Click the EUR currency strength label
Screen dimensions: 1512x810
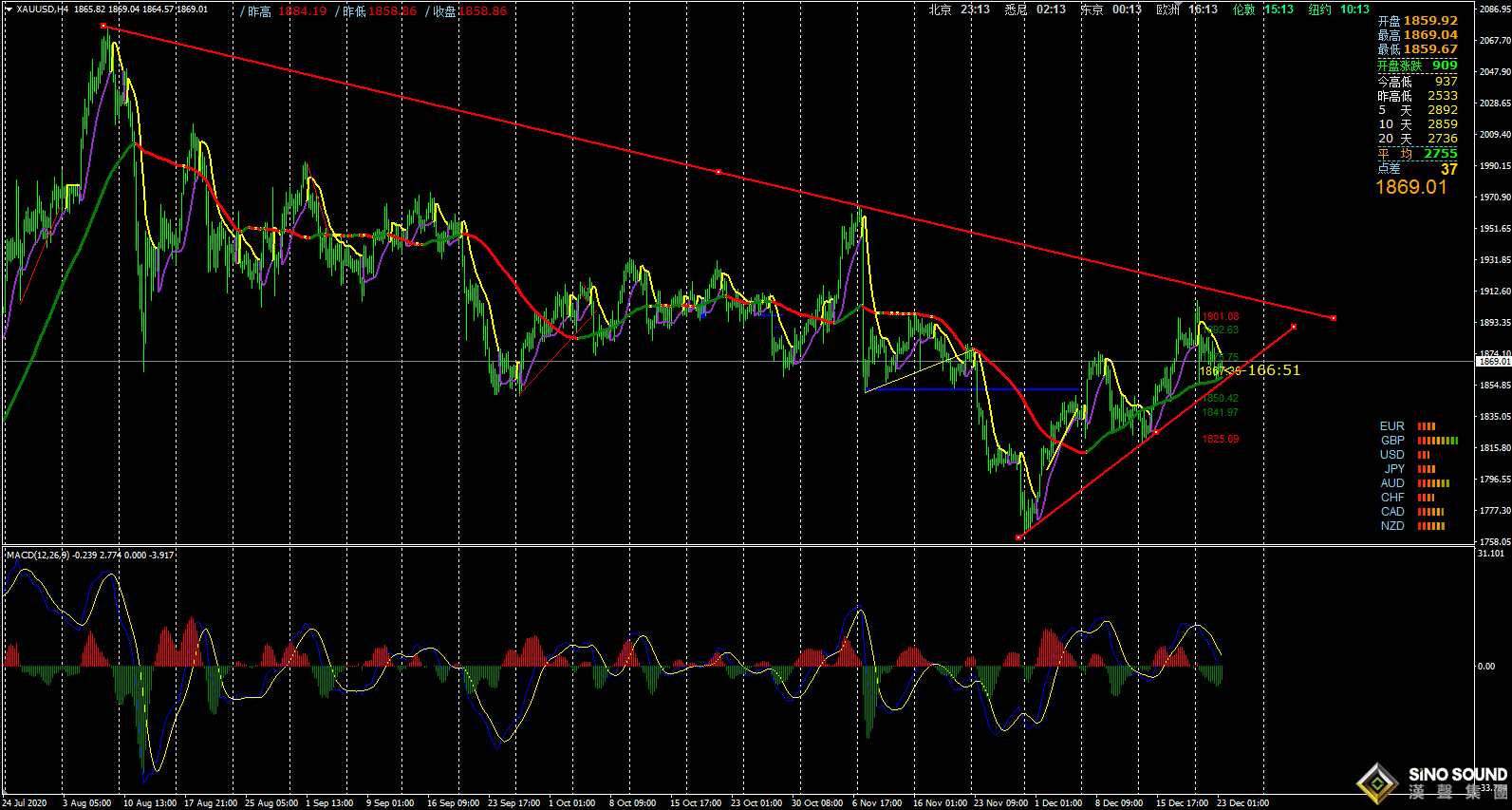(1391, 426)
